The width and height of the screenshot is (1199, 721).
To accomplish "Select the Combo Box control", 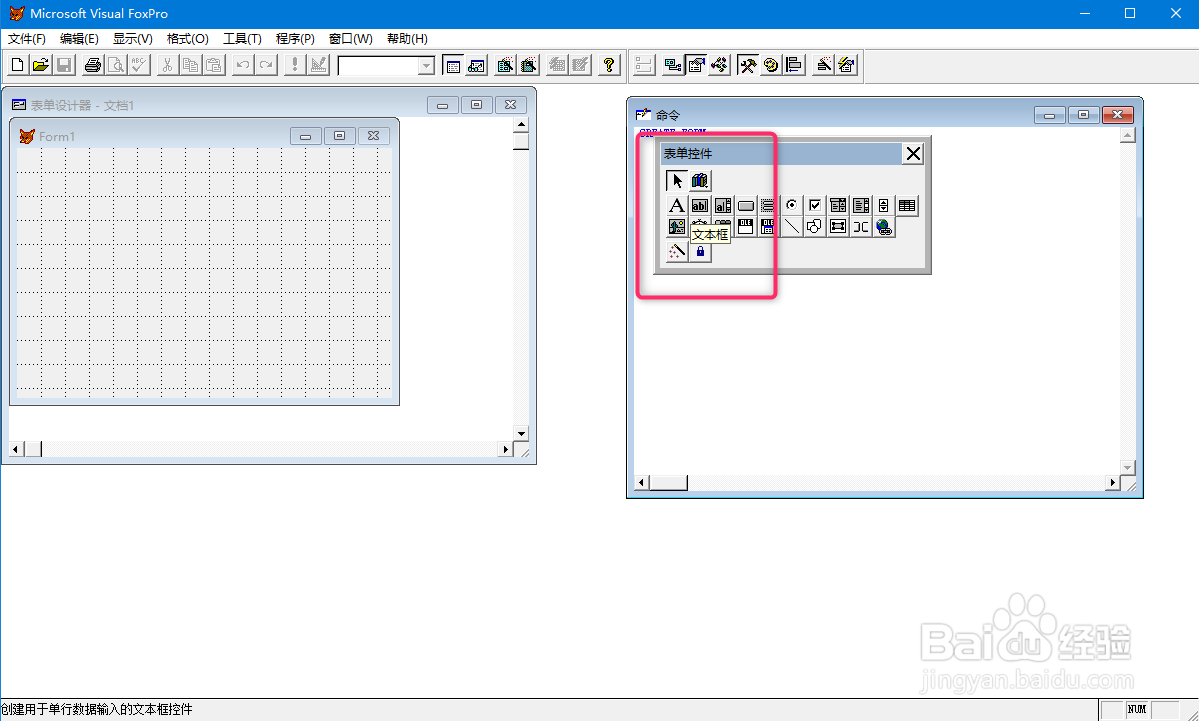I will point(838,205).
